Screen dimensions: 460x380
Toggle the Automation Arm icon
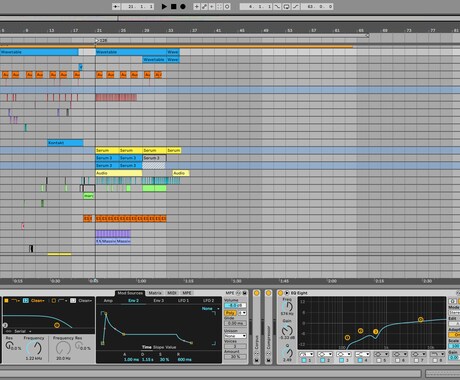(204, 6)
